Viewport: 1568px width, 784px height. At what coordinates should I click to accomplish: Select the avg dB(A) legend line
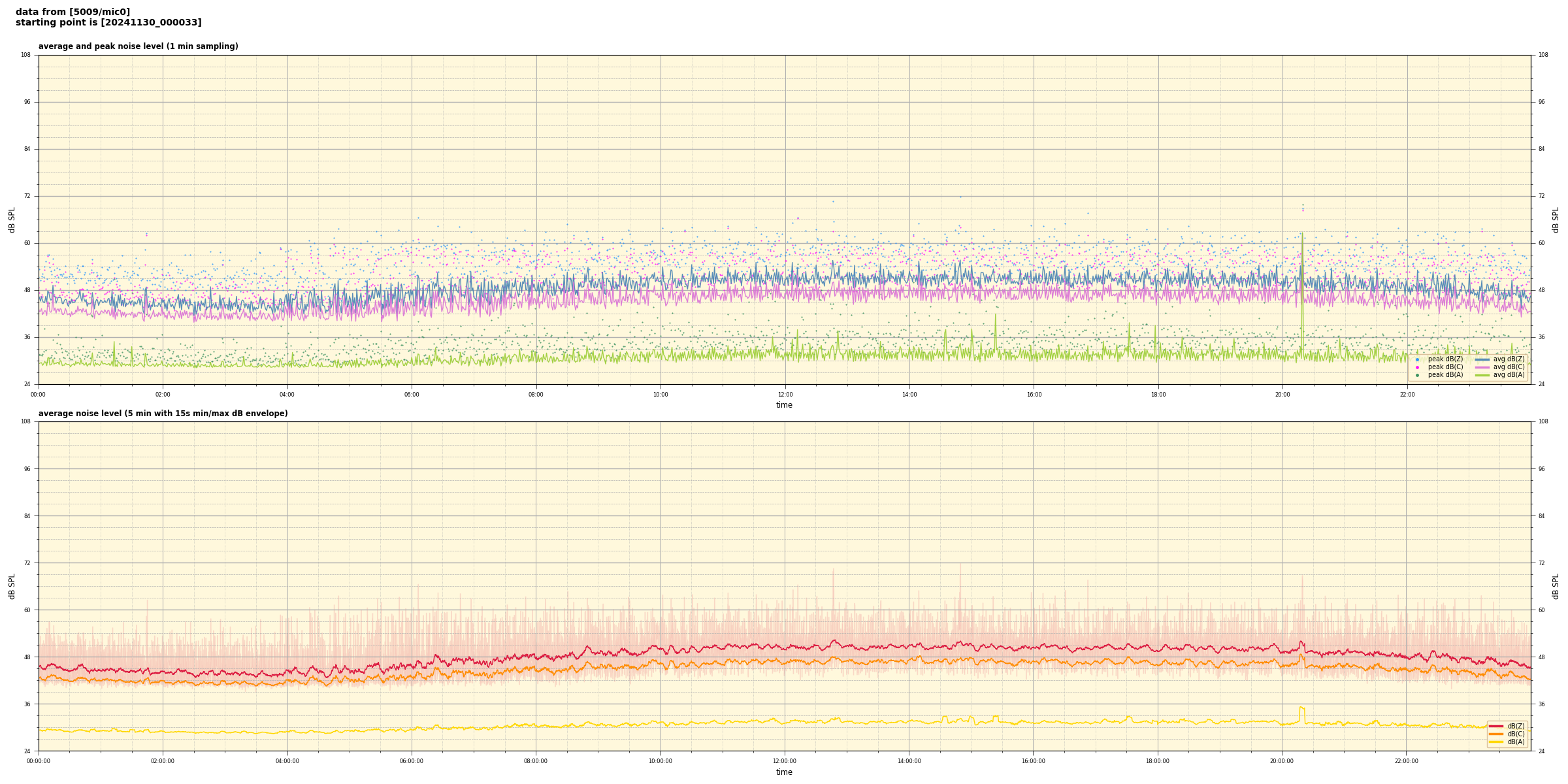[1482, 375]
